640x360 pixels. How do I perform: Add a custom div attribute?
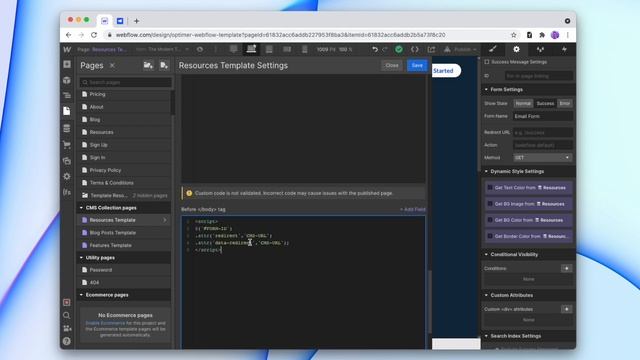coord(567,309)
